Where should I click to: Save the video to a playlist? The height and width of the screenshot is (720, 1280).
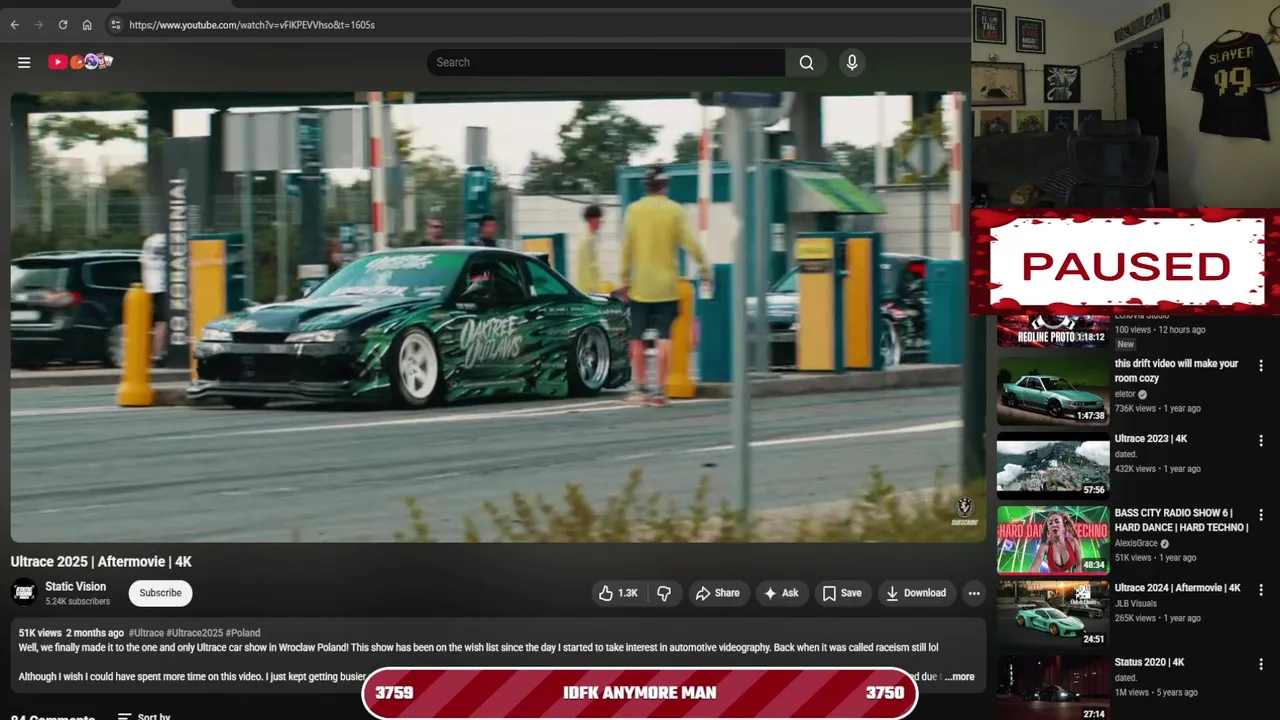click(842, 593)
